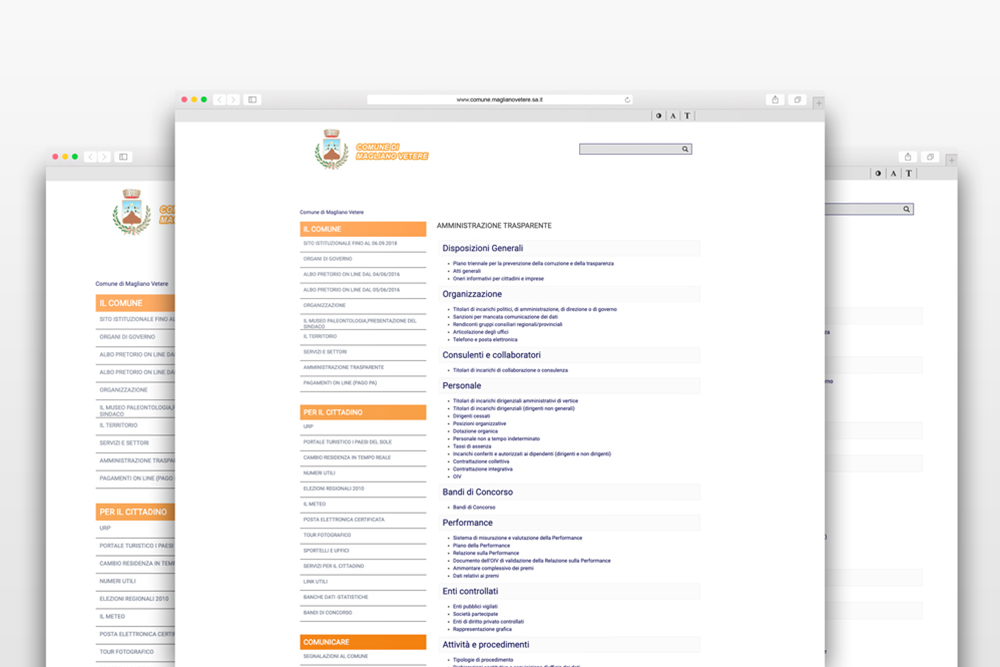This screenshot has height=667, width=1000.
Task: Open Telefono e posta elettronica link
Action: 485,340
